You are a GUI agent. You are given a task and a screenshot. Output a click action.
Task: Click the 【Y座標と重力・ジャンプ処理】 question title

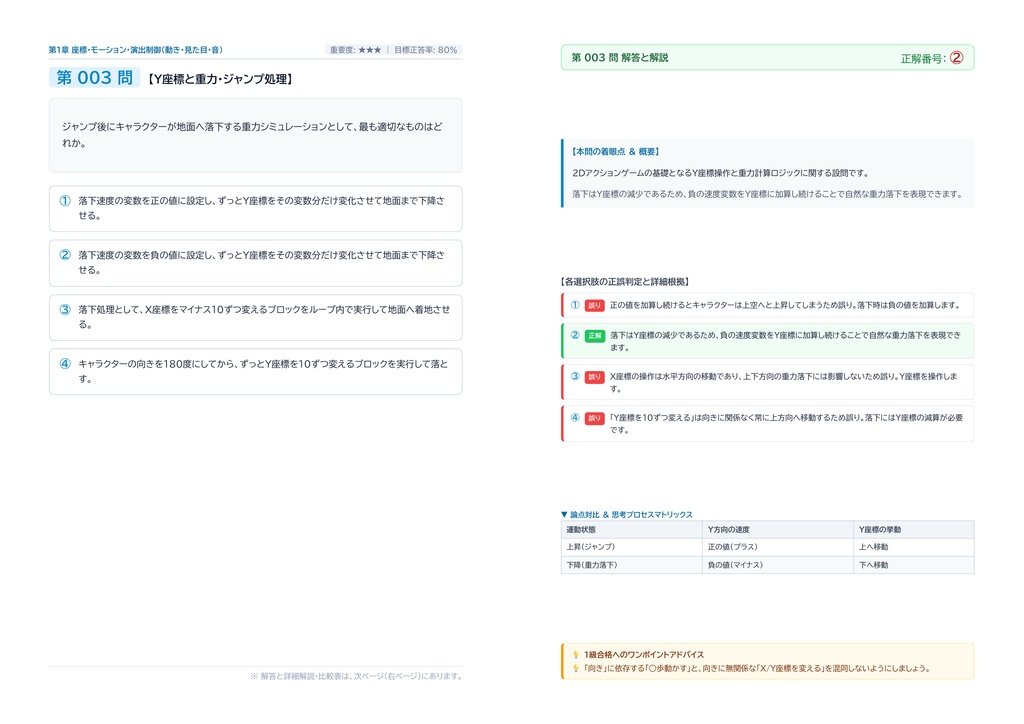220,79
